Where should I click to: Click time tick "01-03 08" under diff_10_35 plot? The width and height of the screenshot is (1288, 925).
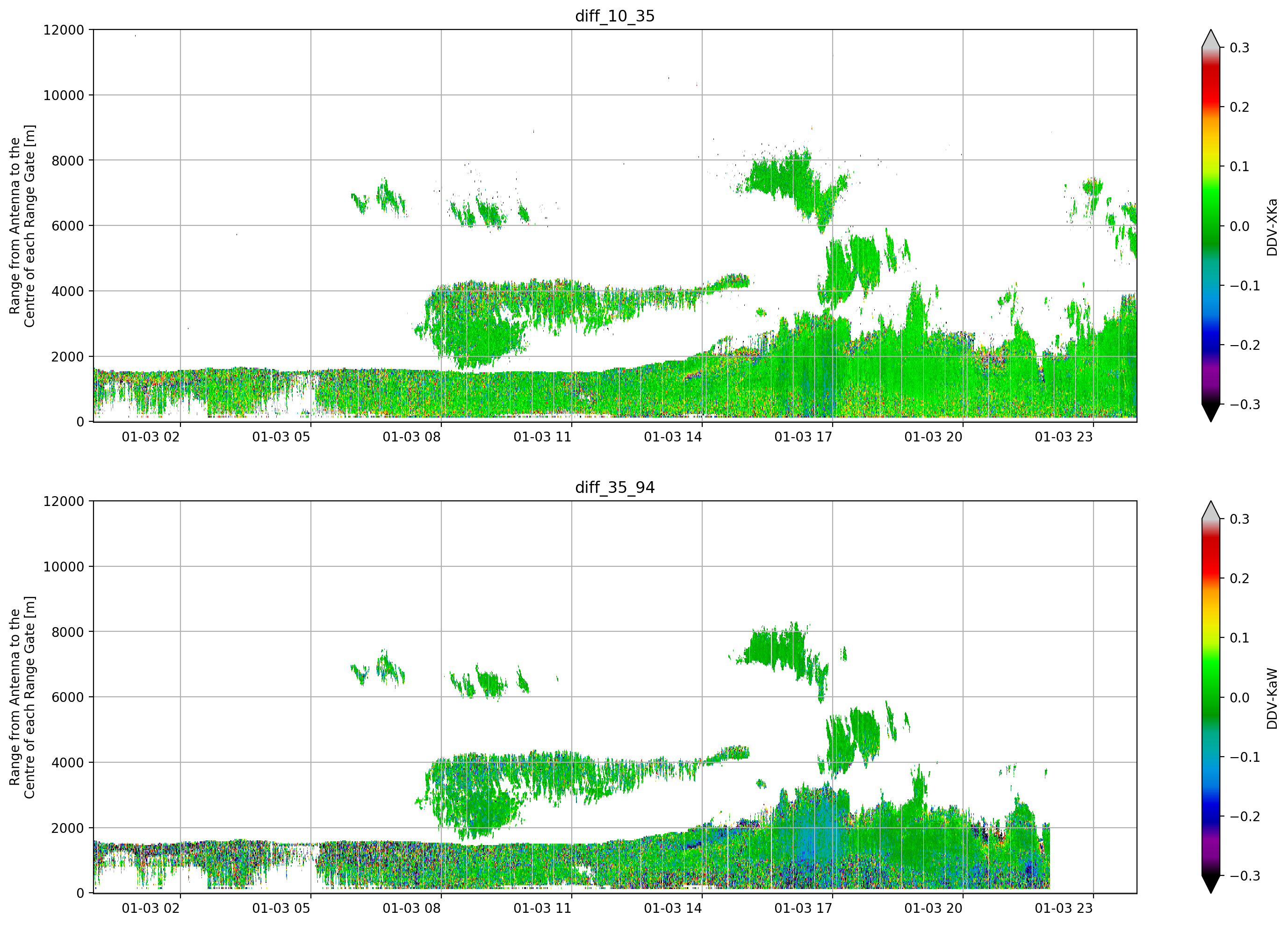tap(412, 437)
